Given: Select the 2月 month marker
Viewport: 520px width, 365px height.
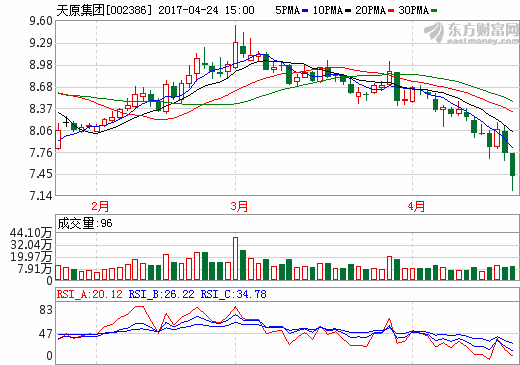Looking at the screenshot, I should 100,206.
